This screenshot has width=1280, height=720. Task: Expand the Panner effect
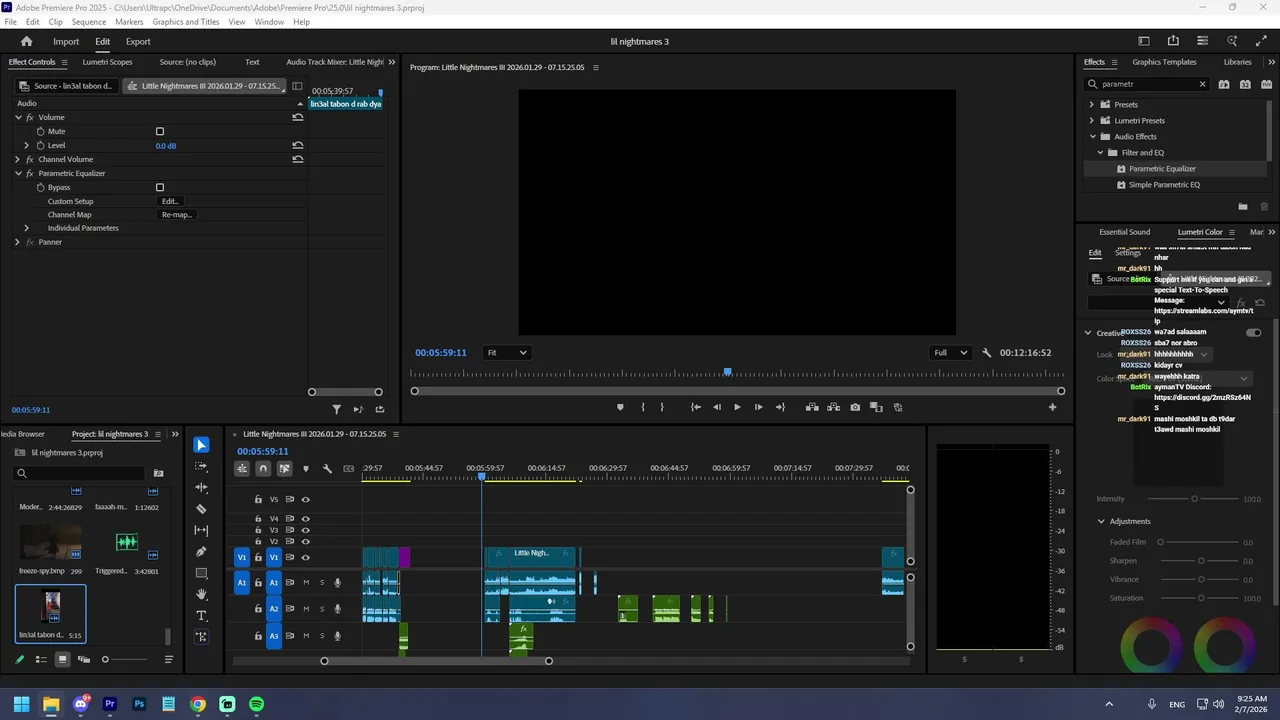click(x=17, y=242)
